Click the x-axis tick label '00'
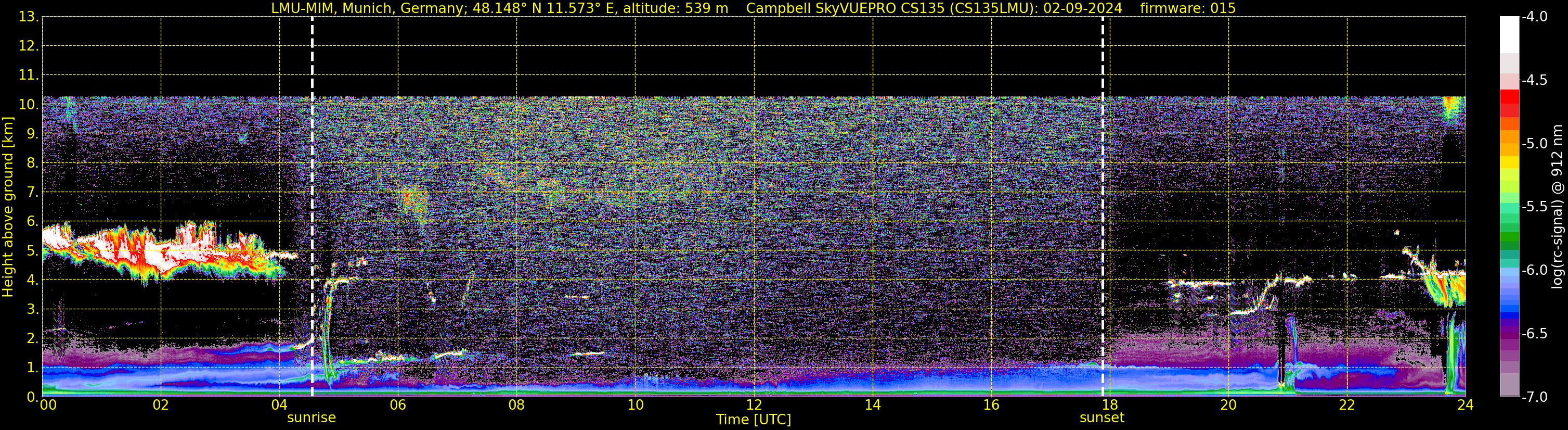Screen dimensions: 1568x430 tap(48, 405)
